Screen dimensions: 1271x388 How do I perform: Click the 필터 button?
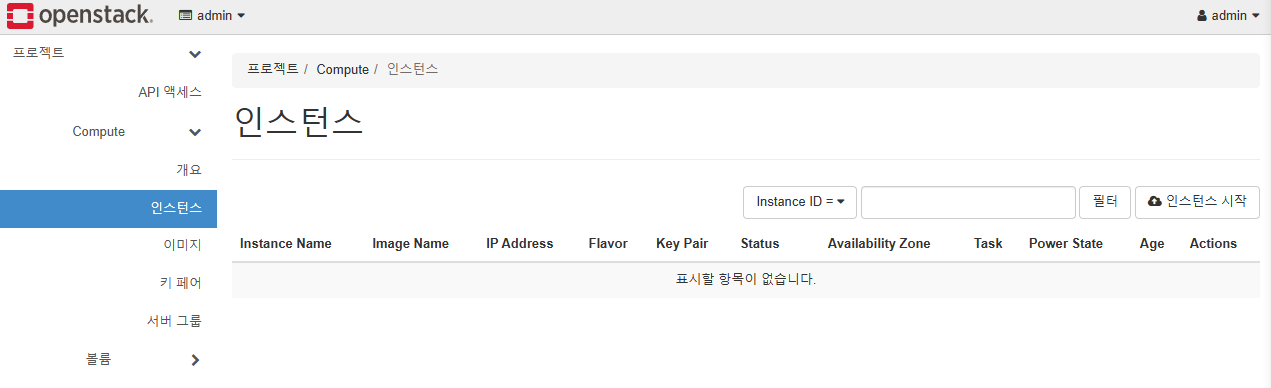(x=1105, y=202)
